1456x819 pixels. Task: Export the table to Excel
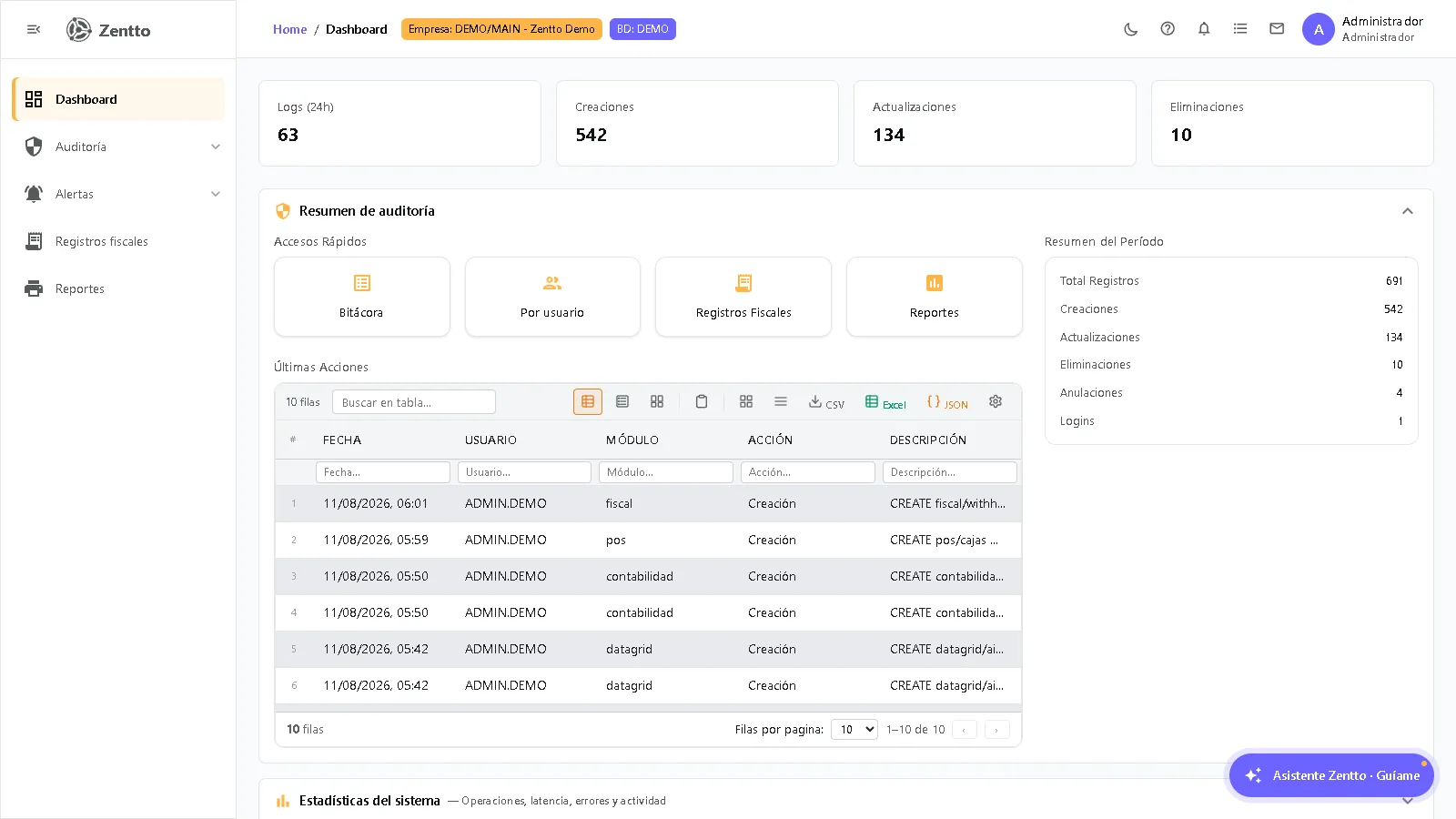tap(885, 402)
